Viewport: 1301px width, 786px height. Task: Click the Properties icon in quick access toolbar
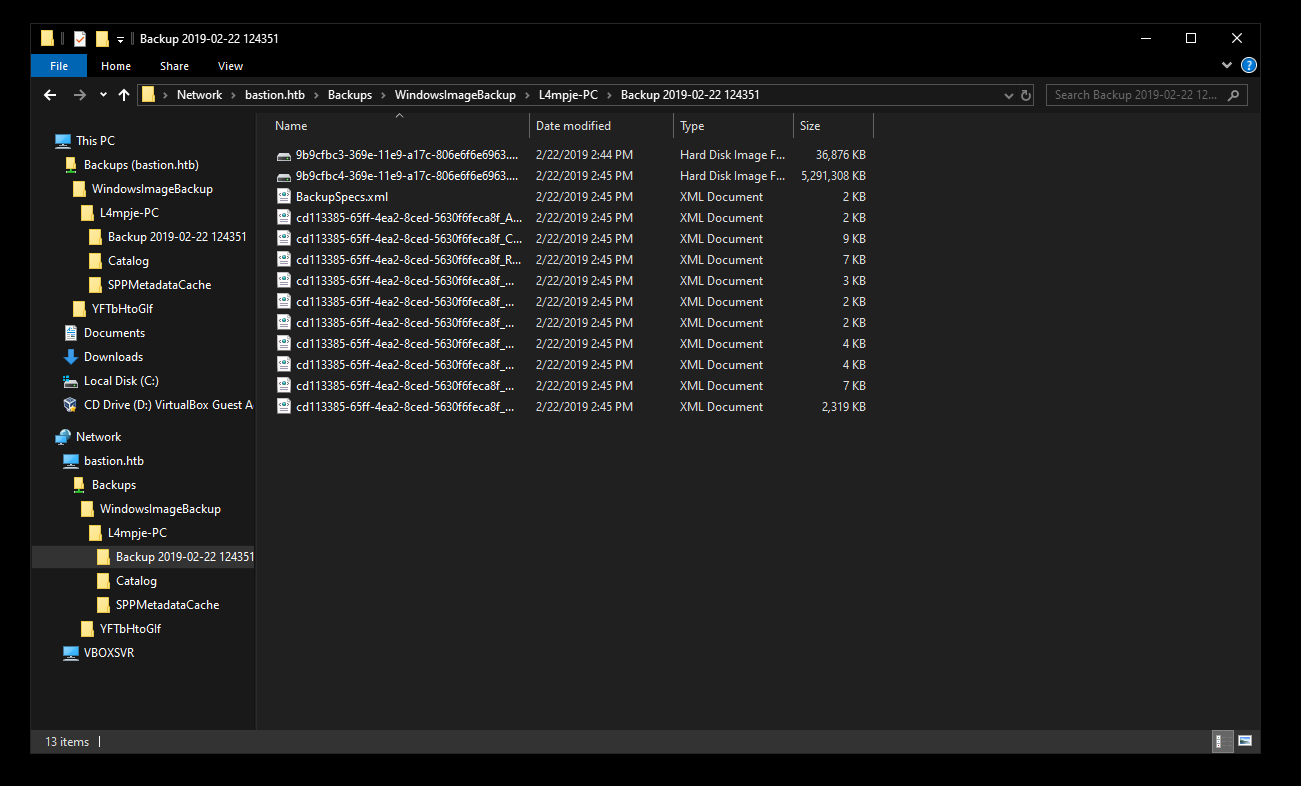click(x=80, y=39)
